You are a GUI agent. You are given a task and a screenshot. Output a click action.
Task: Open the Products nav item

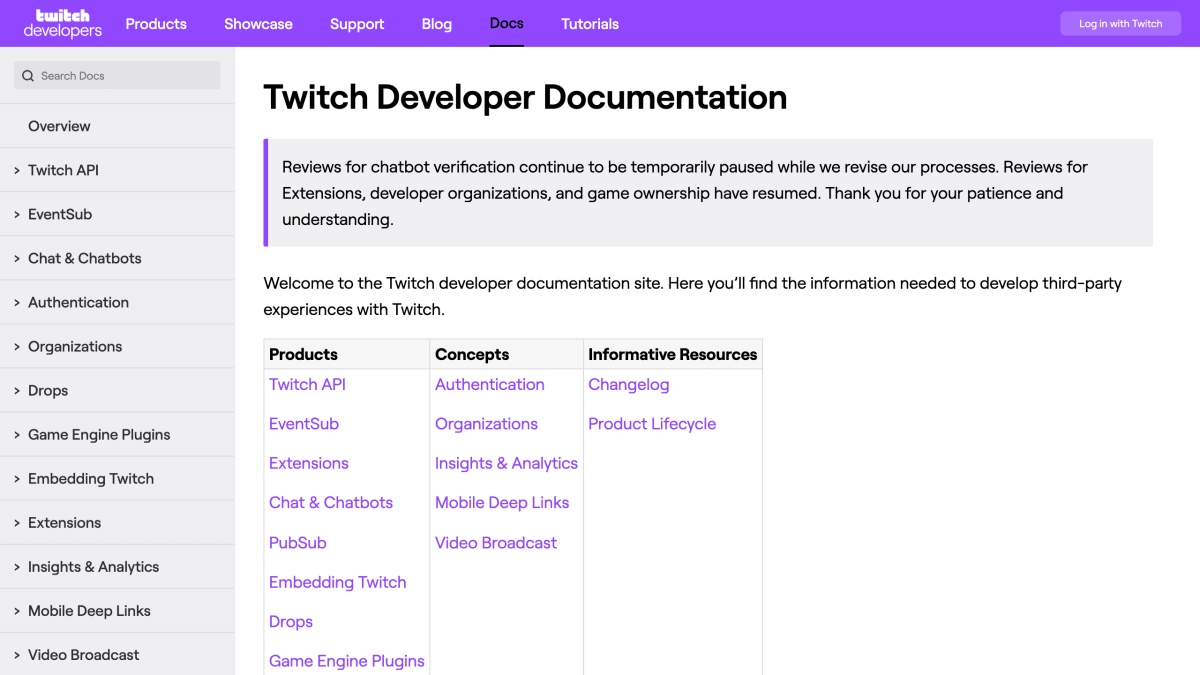tap(156, 24)
